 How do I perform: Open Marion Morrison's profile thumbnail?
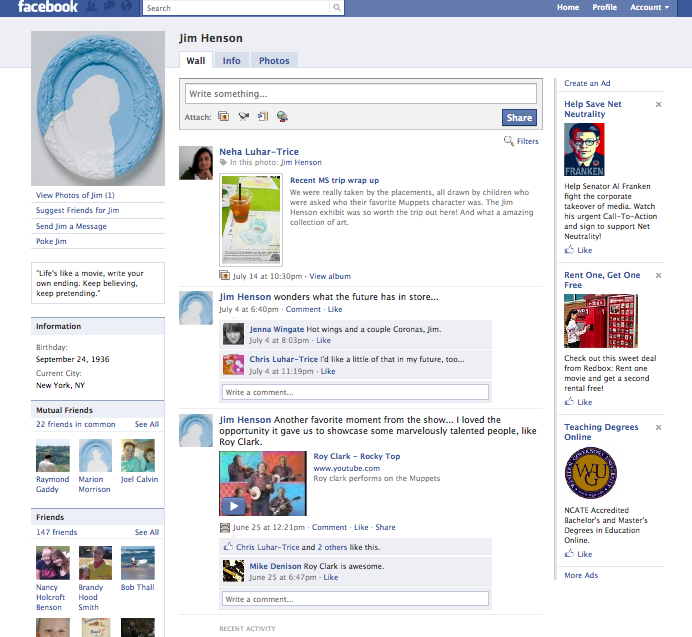pyautogui.click(x=95, y=456)
